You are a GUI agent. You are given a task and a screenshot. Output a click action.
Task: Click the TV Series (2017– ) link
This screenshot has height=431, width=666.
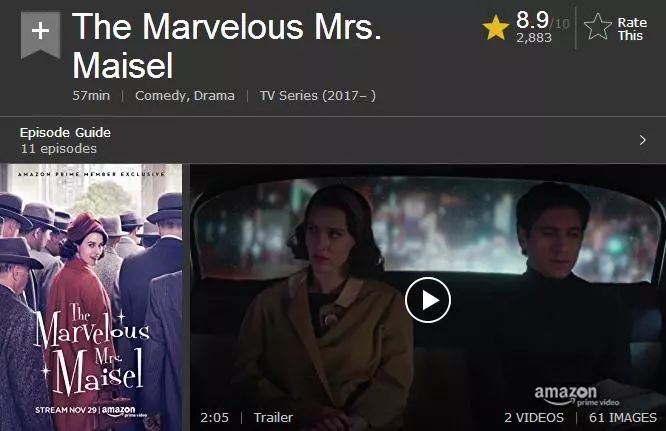[318, 96]
